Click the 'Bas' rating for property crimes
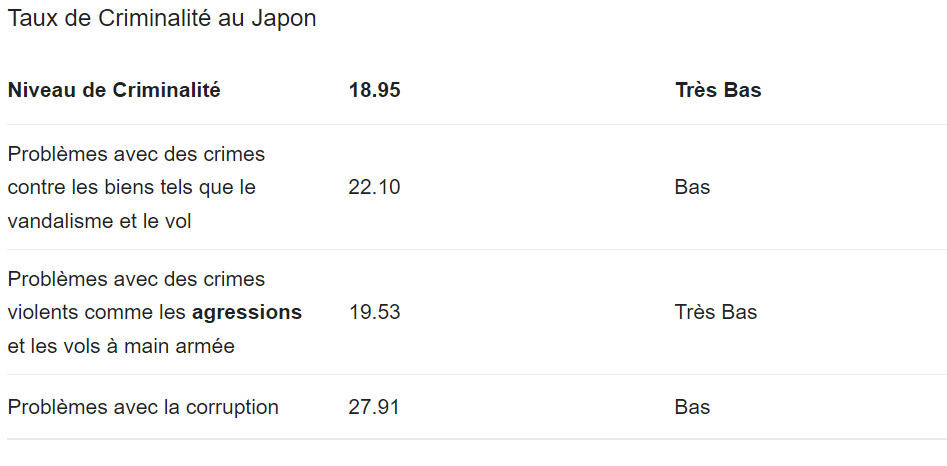 pyautogui.click(x=692, y=187)
